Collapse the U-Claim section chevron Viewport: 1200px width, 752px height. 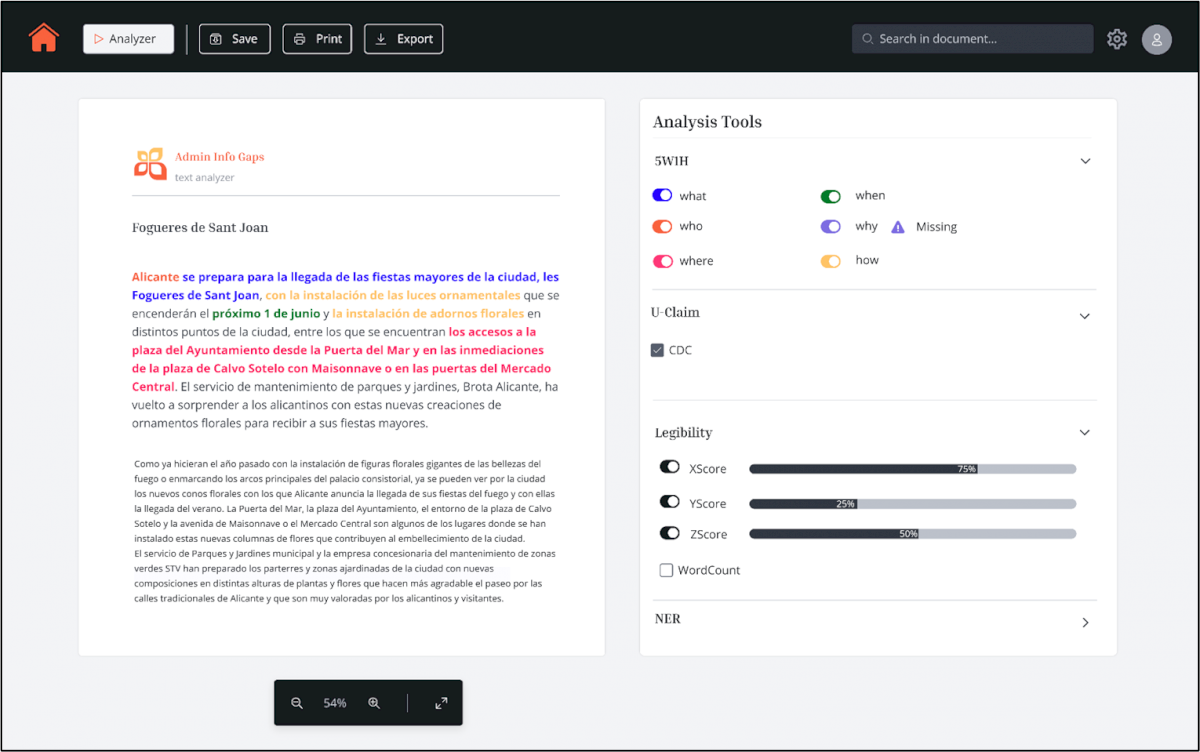[x=1085, y=316]
